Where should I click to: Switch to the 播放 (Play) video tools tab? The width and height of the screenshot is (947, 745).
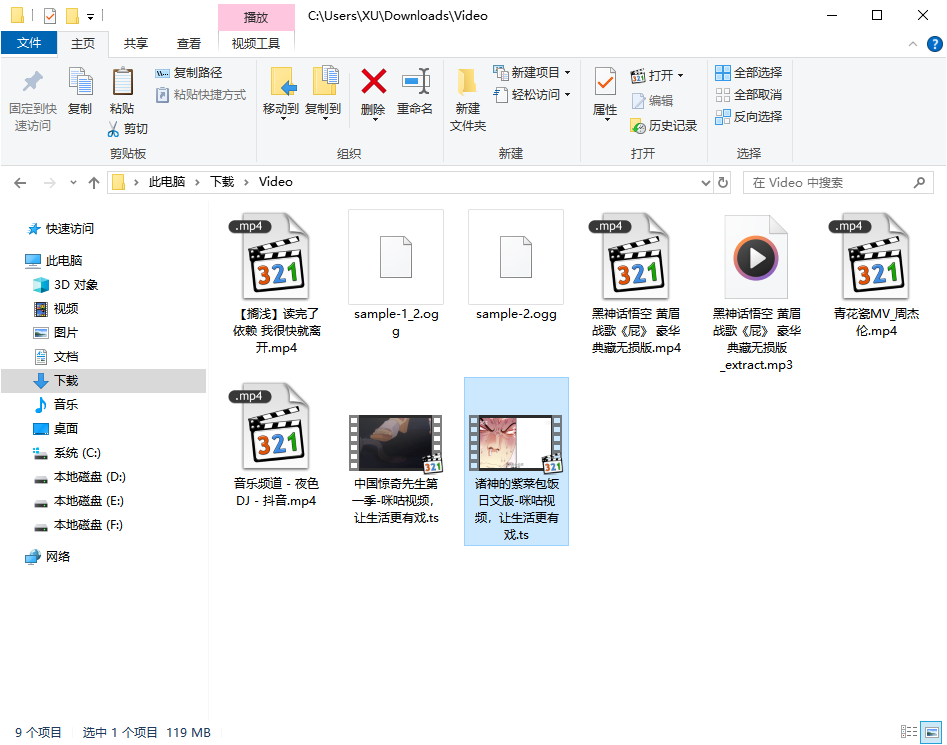pos(254,15)
